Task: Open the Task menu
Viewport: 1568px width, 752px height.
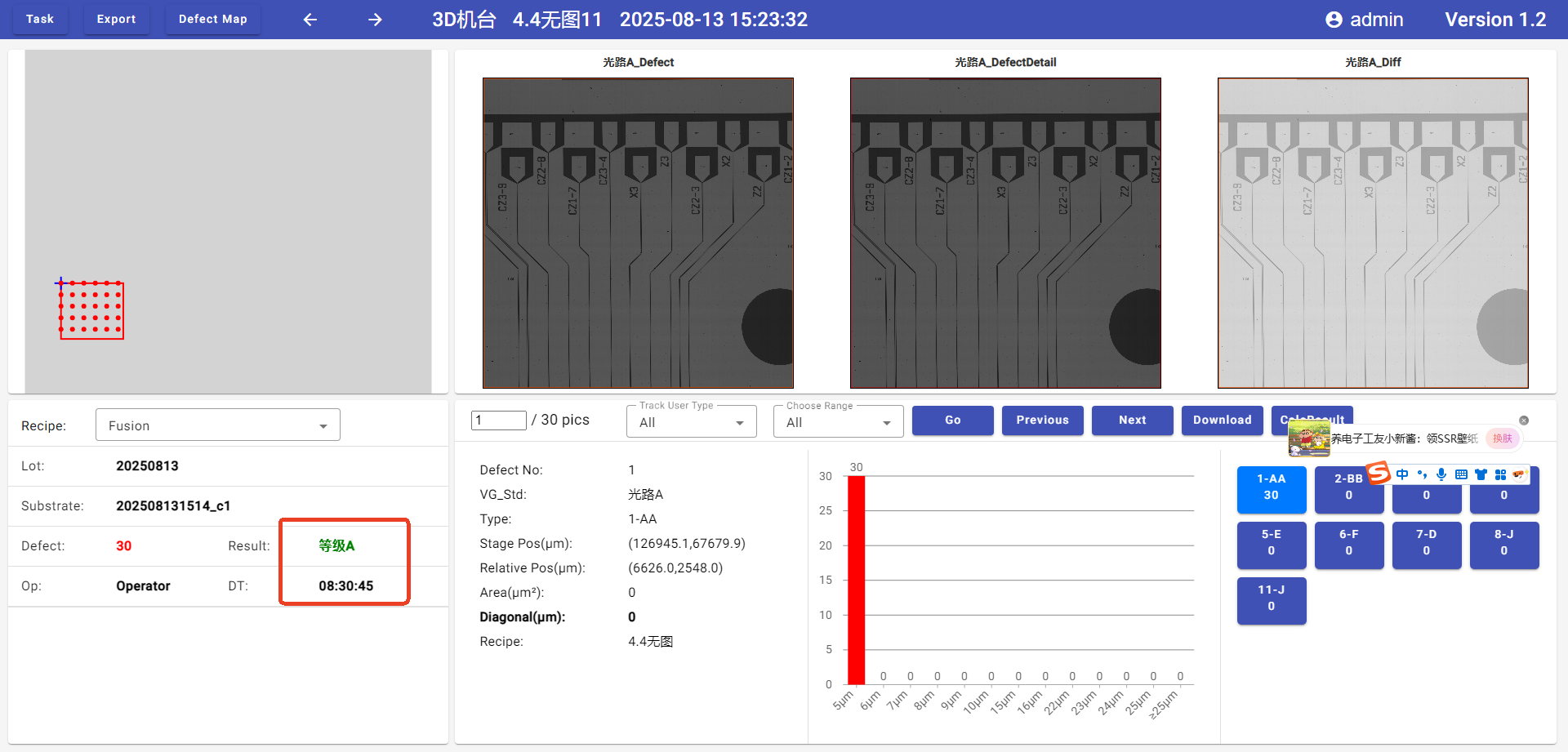Action: coord(39,19)
